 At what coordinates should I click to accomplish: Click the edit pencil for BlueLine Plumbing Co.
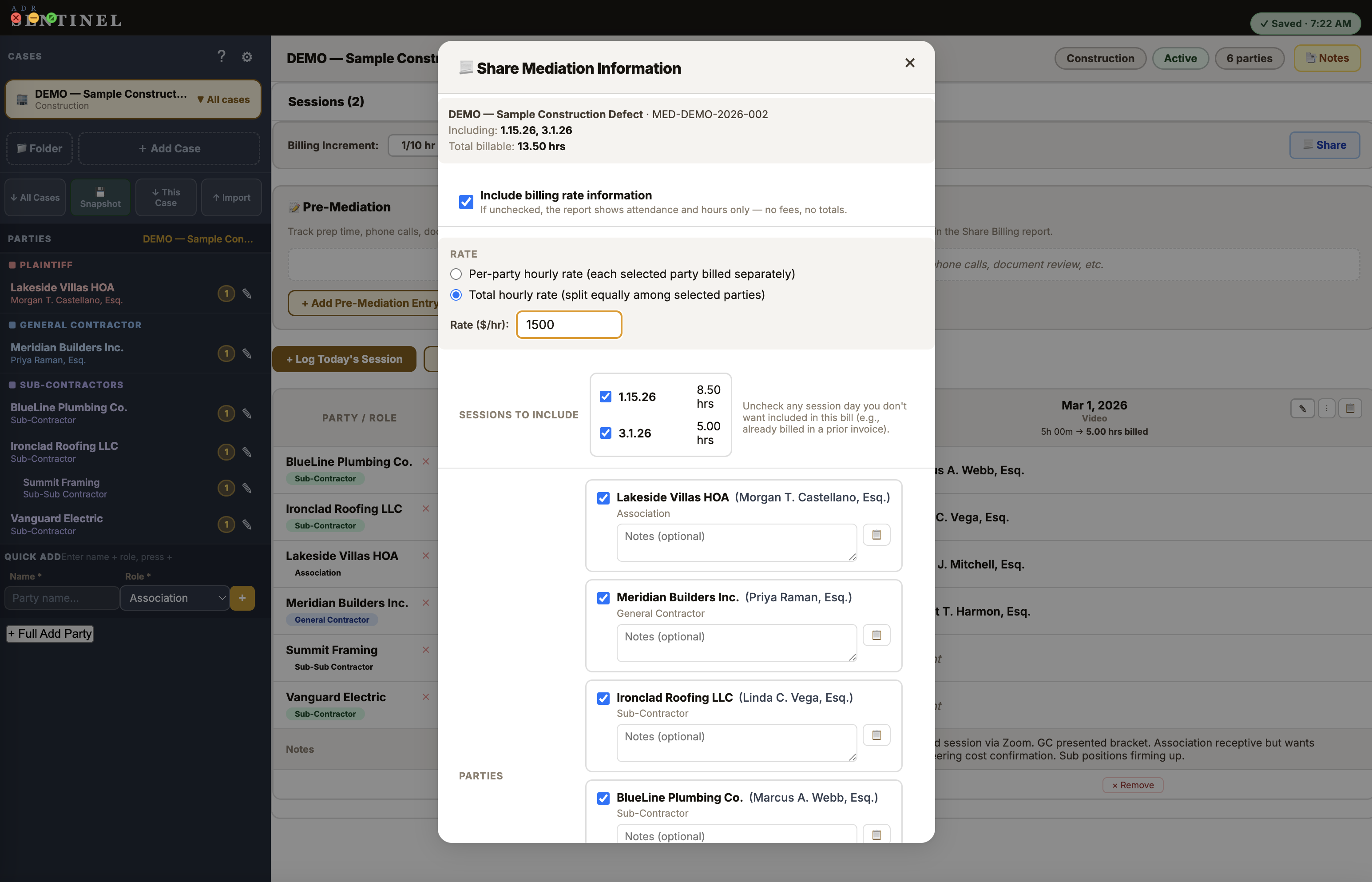coord(247,413)
